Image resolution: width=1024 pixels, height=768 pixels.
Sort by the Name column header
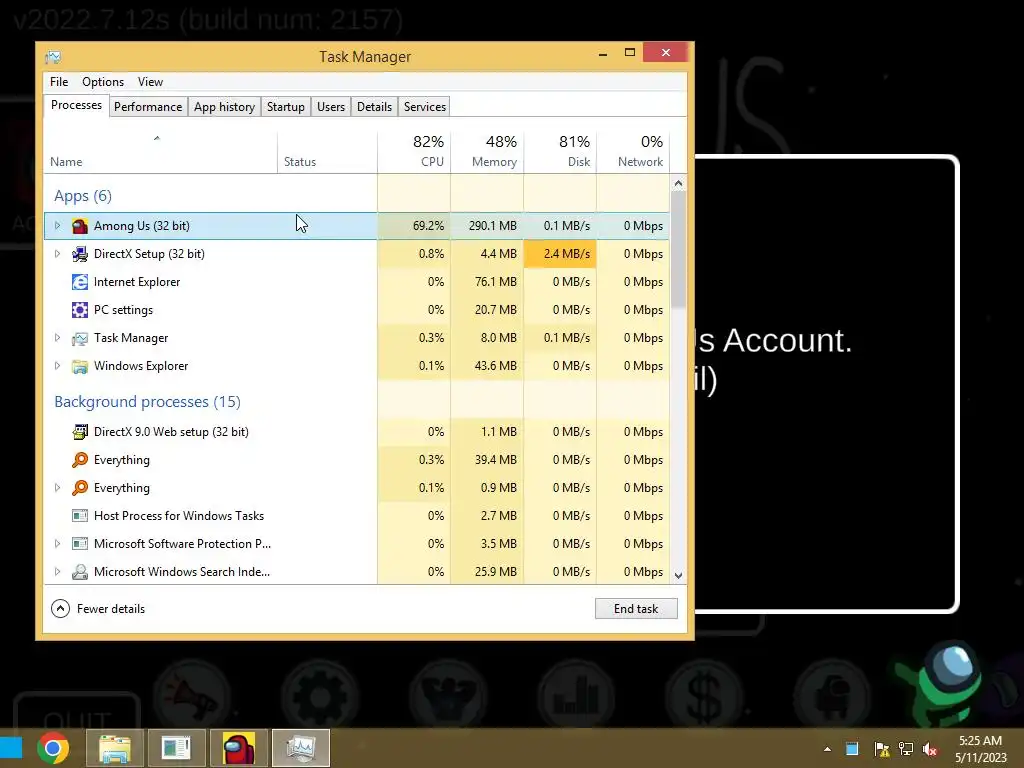[x=161, y=152]
